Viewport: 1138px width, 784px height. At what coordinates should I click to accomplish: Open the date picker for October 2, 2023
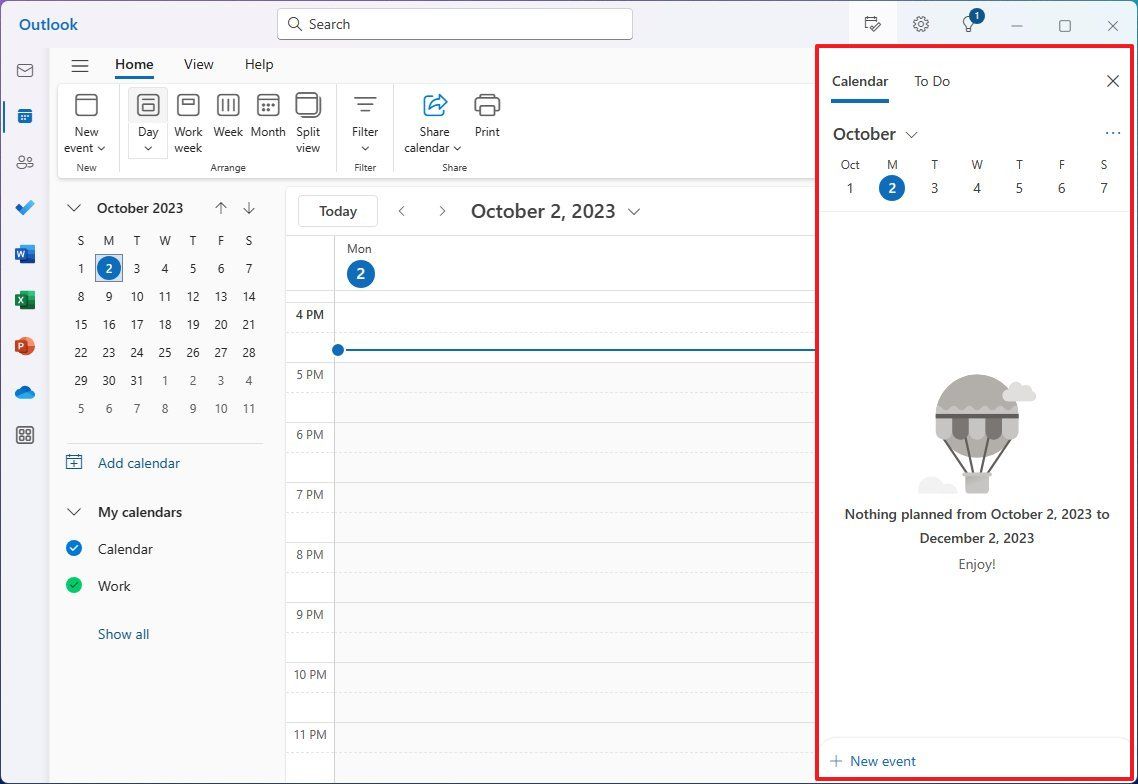pyautogui.click(x=634, y=211)
